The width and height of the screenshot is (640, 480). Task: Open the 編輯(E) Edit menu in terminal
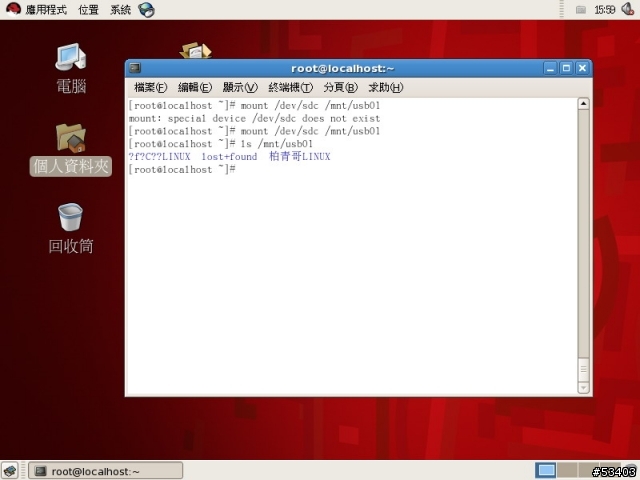pyautogui.click(x=195, y=87)
